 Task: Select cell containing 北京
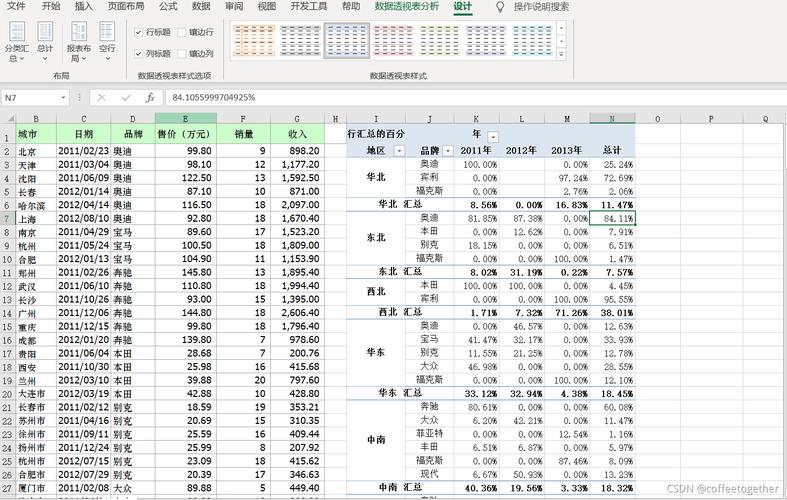coord(36,151)
